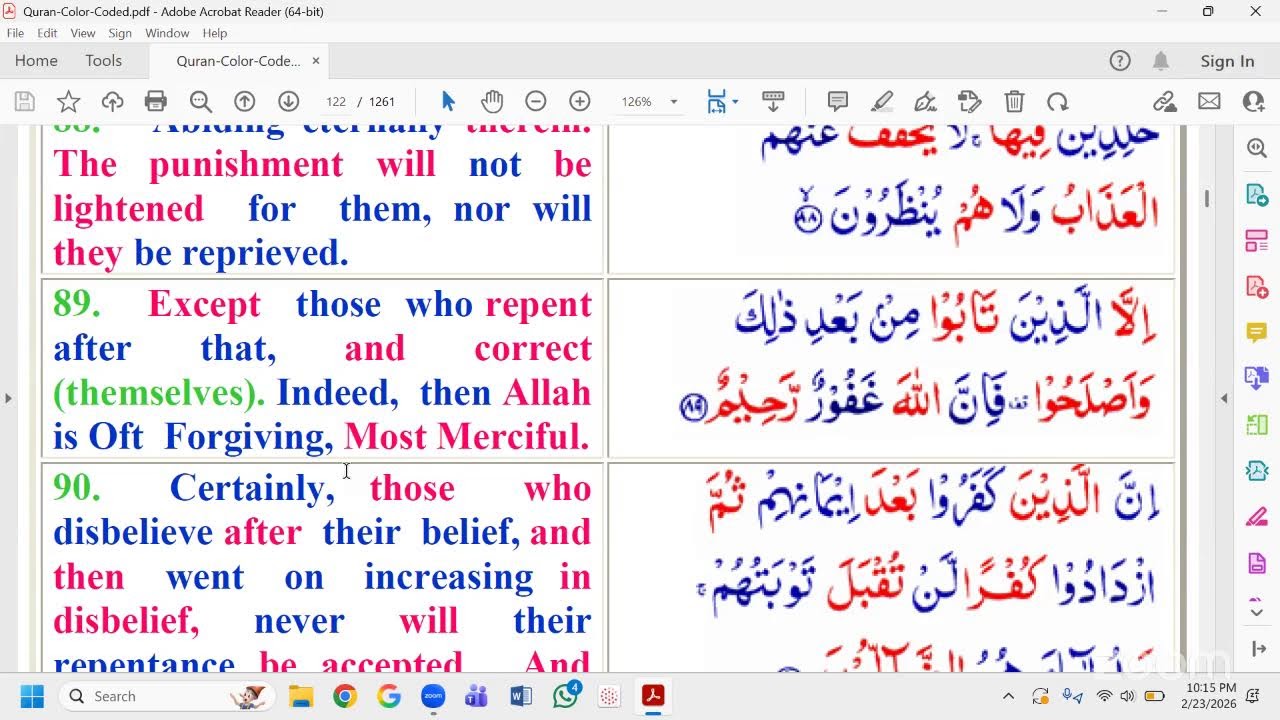Image resolution: width=1280 pixels, height=720 pixels.
Task: Close the Quran-Color-Code document tab
Action: point(316,61)
